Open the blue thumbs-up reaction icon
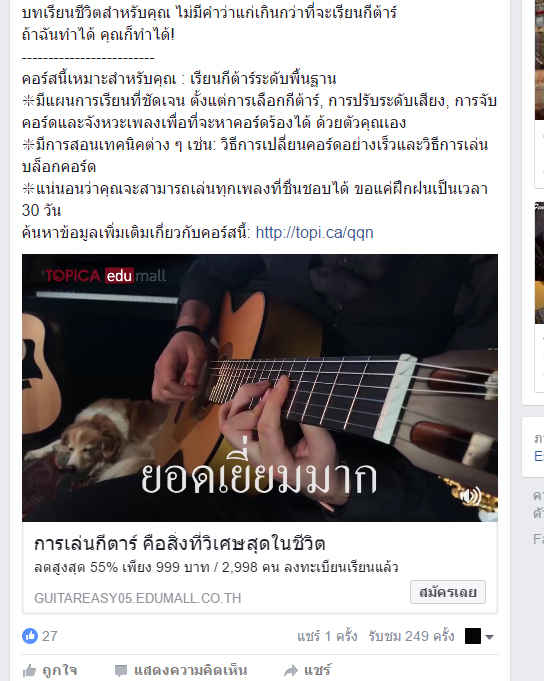 30,636
